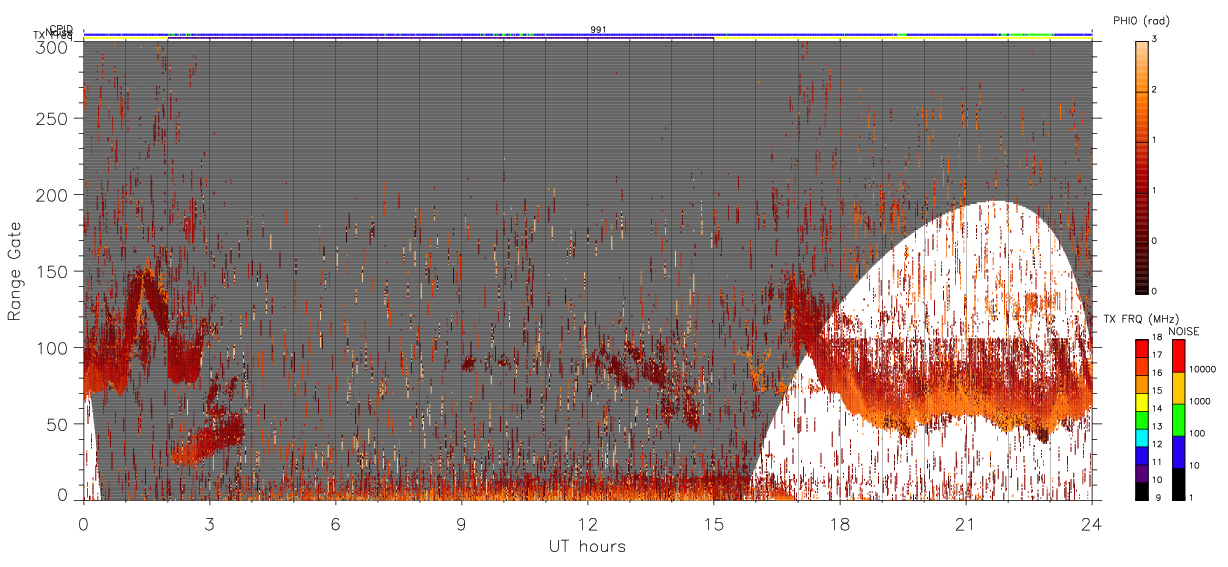1228x567 pixels.
Task: Click the NOISE legend value '1000'
Action: coord(1200,401)
